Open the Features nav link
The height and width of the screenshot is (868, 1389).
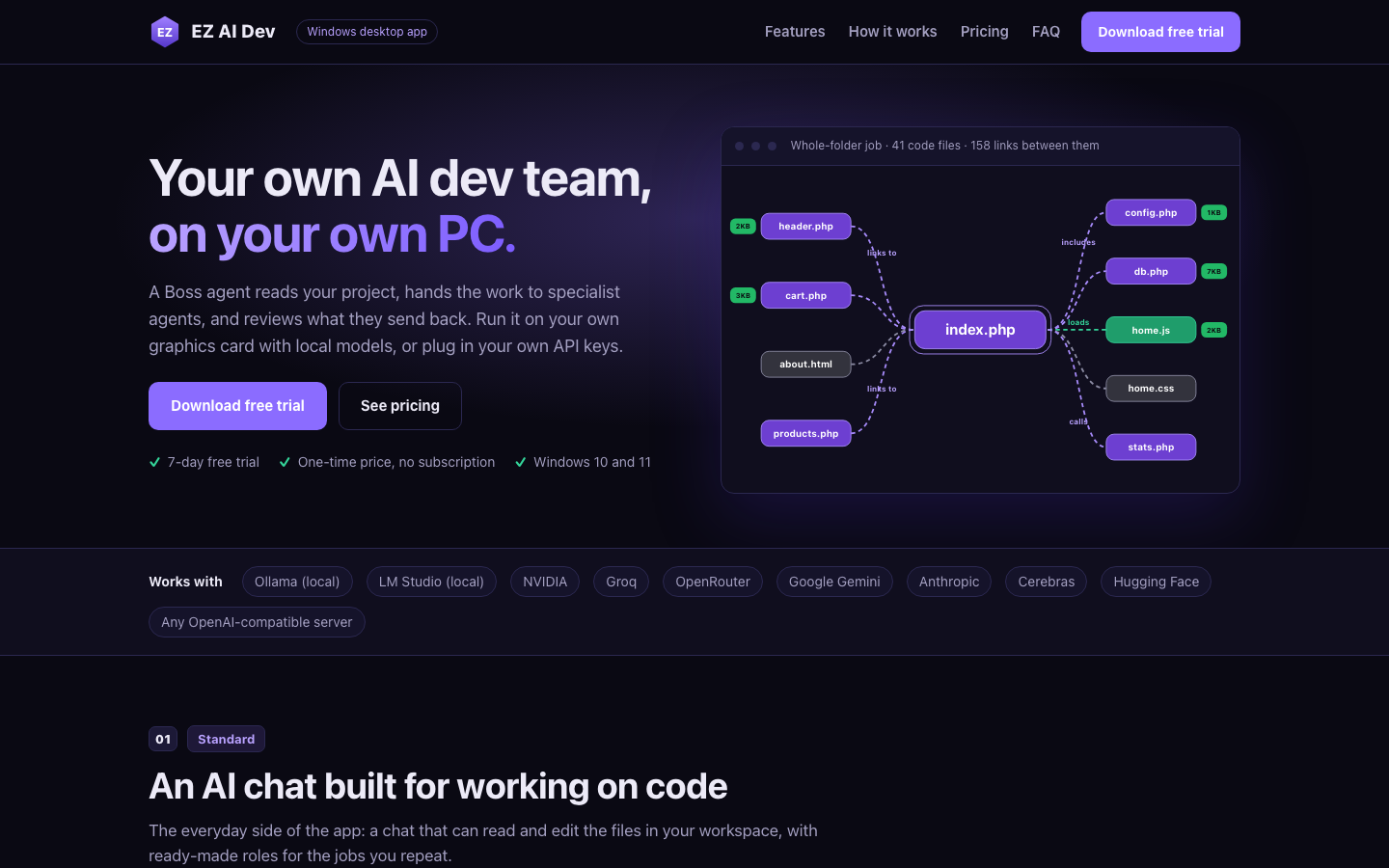(795, 32)
